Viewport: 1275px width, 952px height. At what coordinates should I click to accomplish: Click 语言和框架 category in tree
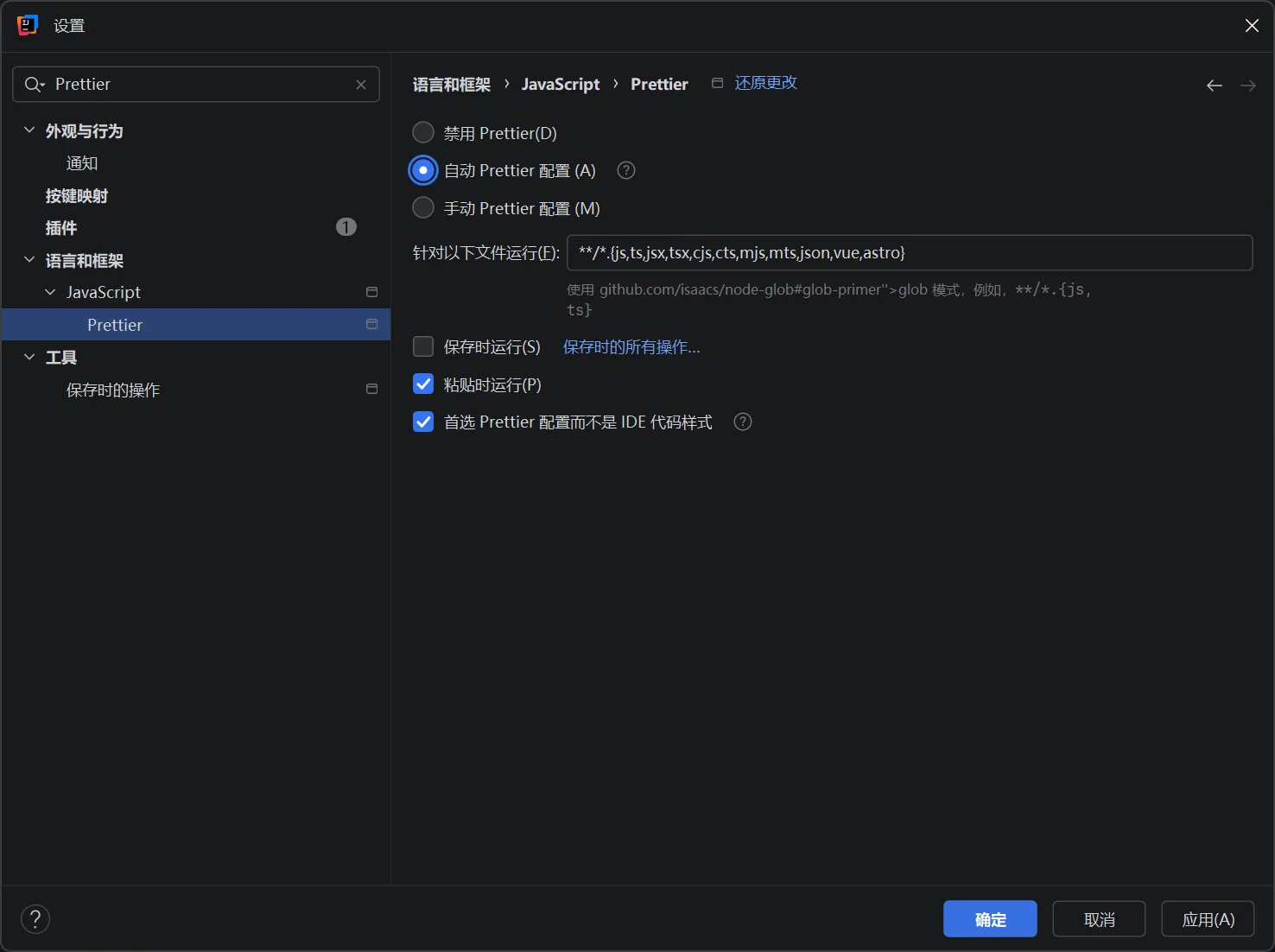(85, 260)
